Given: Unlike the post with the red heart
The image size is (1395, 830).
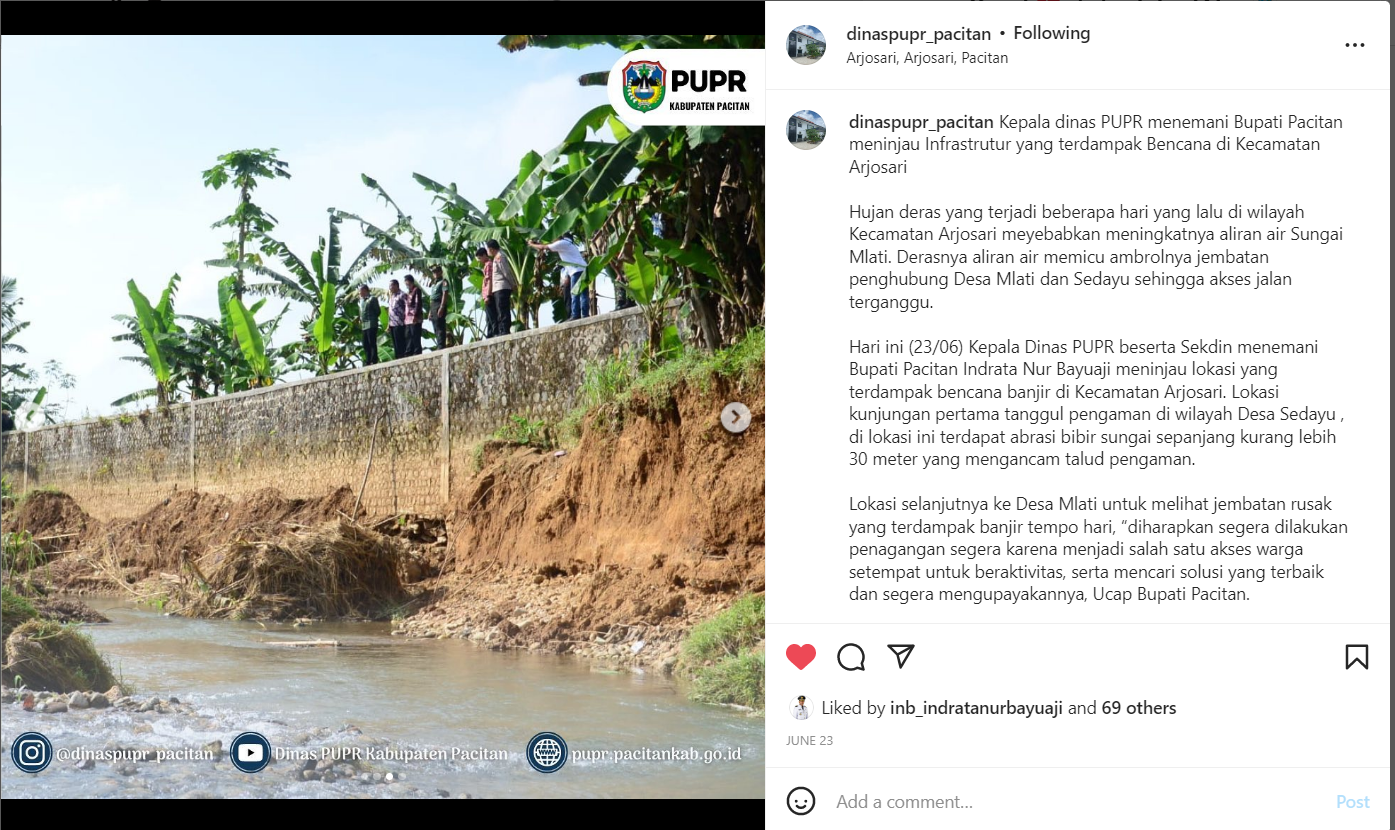Looking at the screenshot, I should click(x=801, y=657).
